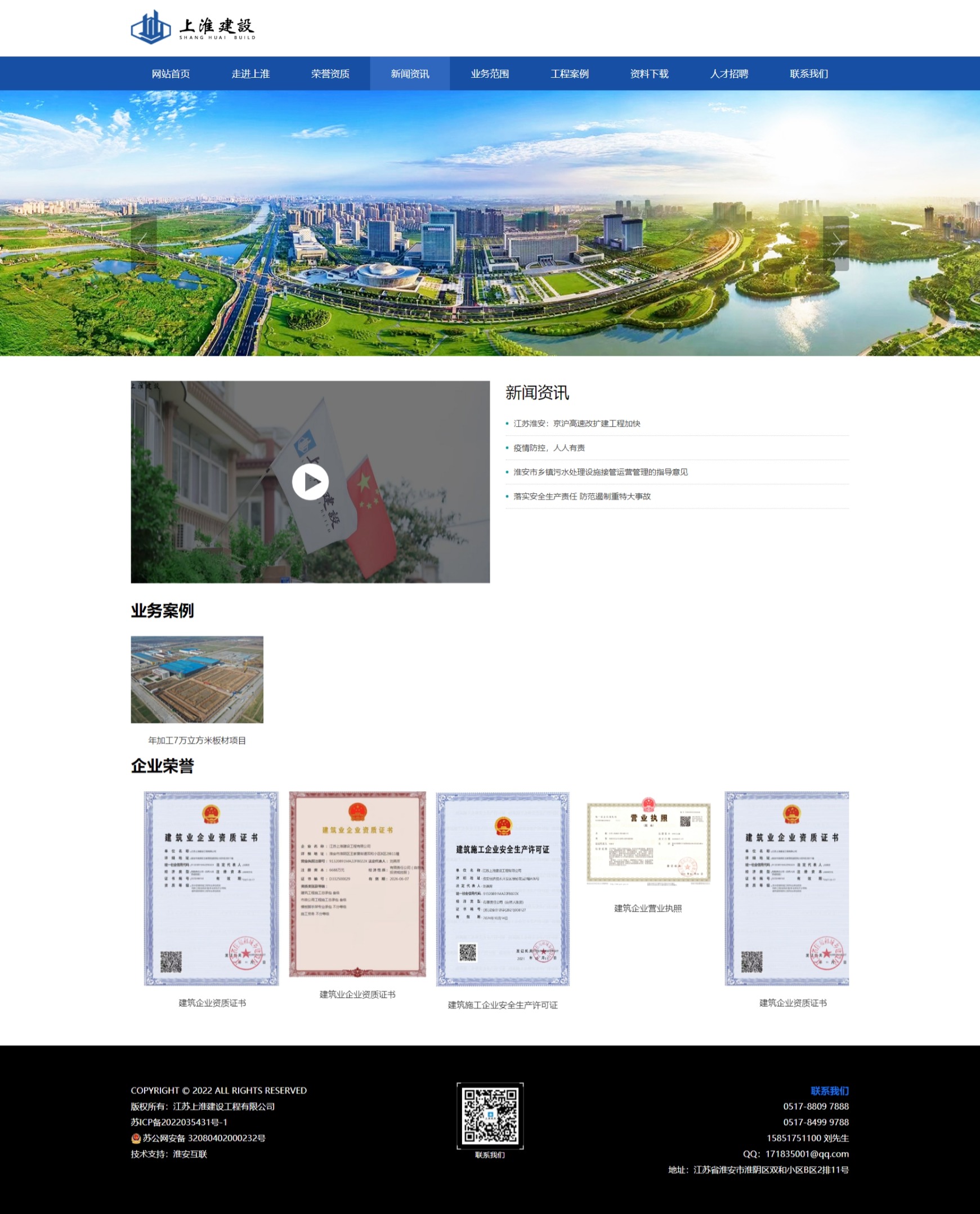Click the police badge icon beside 苏公网安备

(x=136, y=1138)
